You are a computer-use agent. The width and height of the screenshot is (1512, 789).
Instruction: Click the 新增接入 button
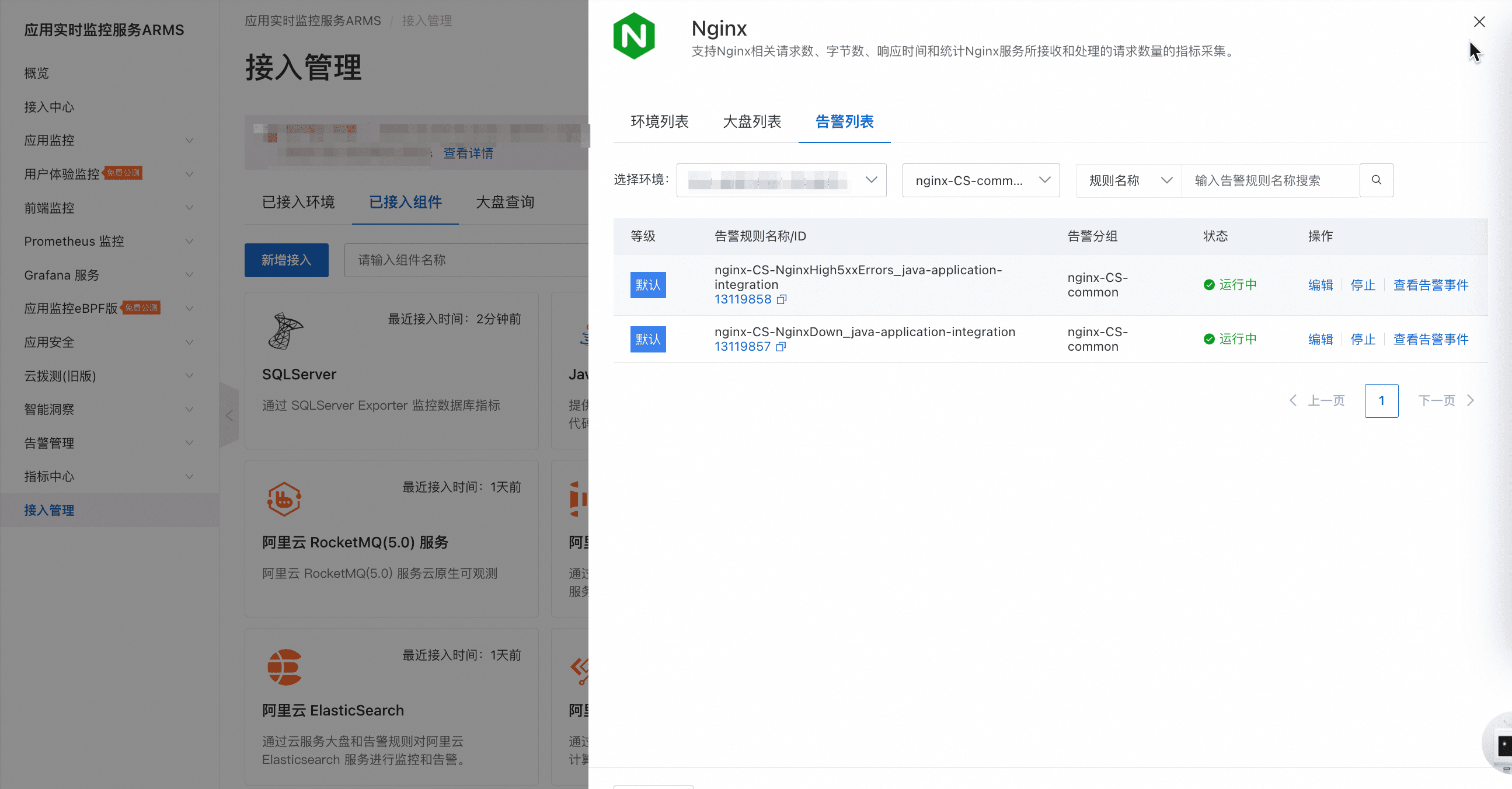coord(286,260)
